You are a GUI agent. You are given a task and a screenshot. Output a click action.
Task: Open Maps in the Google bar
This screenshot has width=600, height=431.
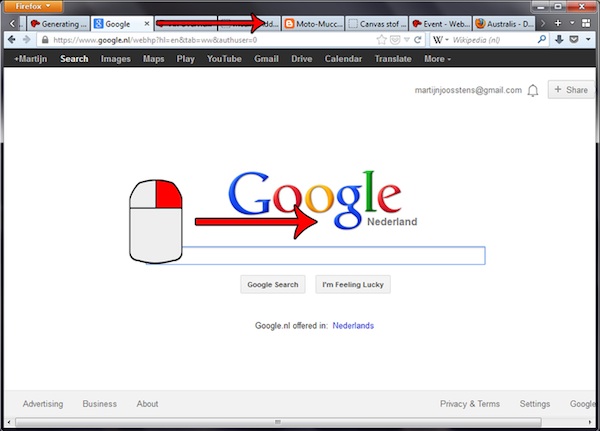point(153,59)
